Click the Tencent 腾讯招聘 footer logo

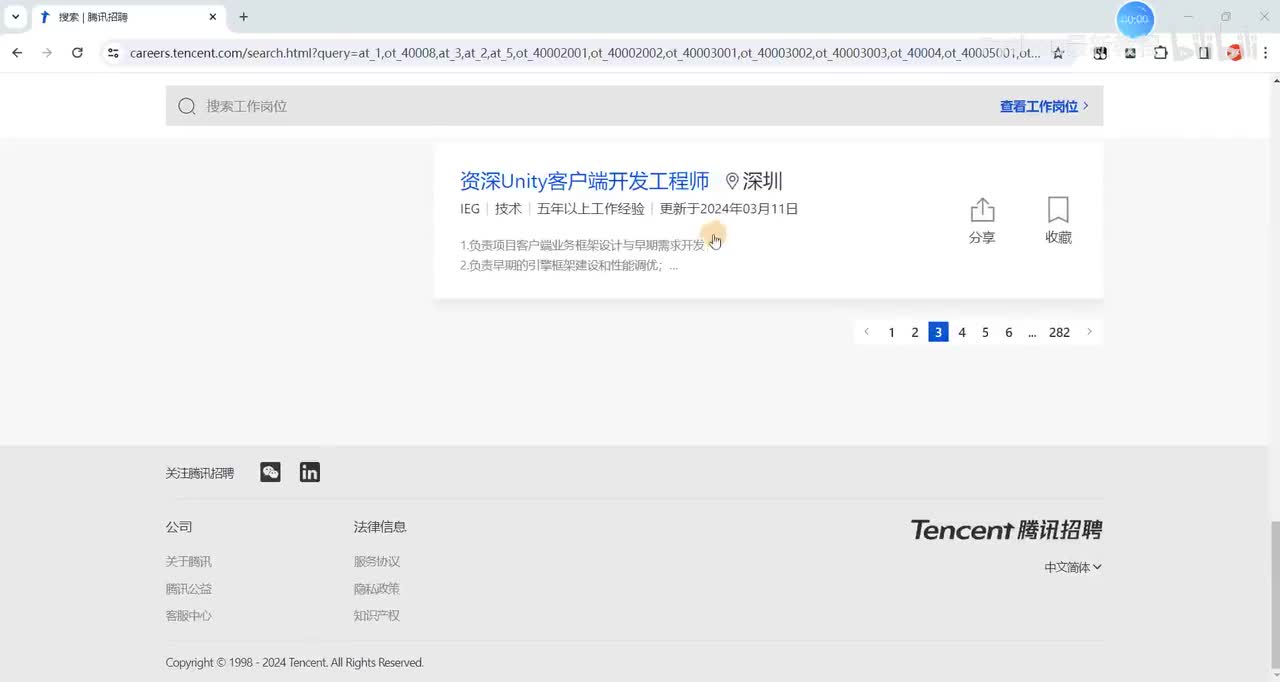pyautogui.click(x=1006, y=530)
